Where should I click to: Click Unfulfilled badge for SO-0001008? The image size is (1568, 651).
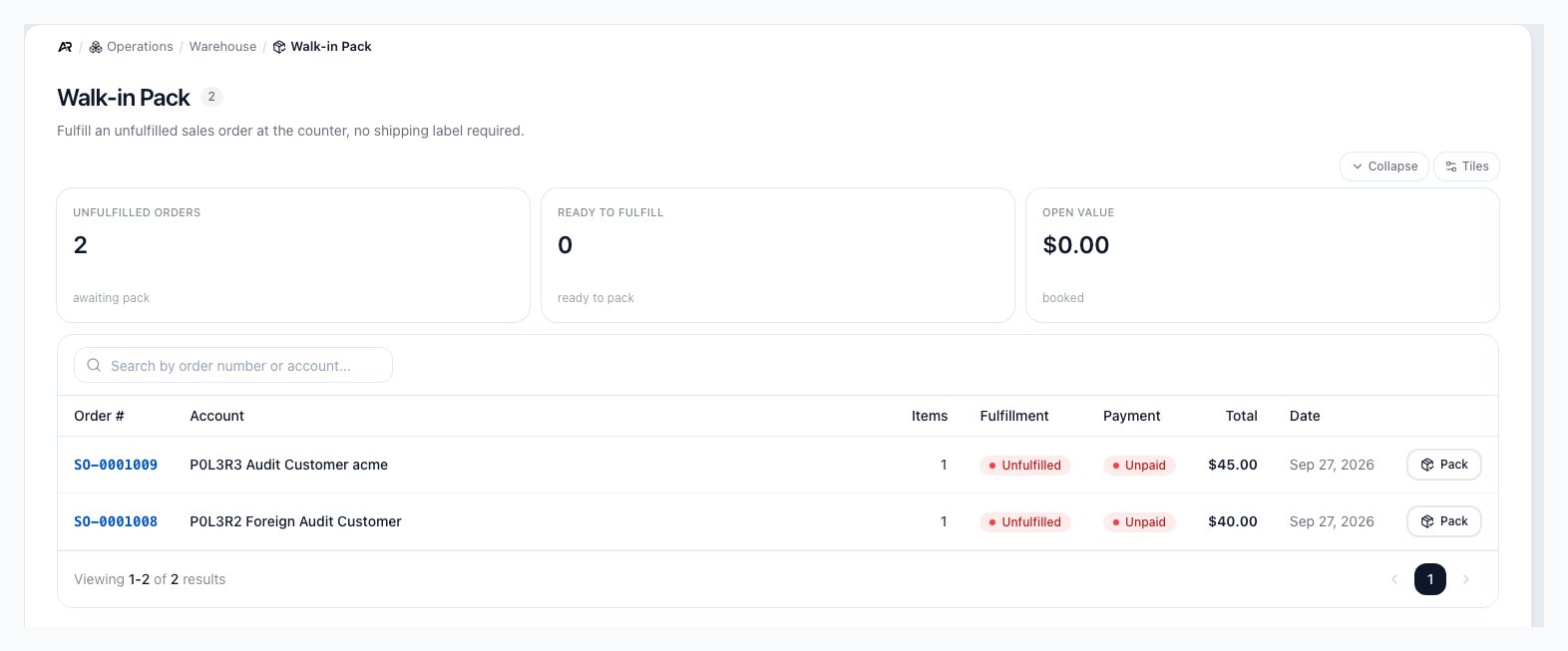pos(1025,522)
